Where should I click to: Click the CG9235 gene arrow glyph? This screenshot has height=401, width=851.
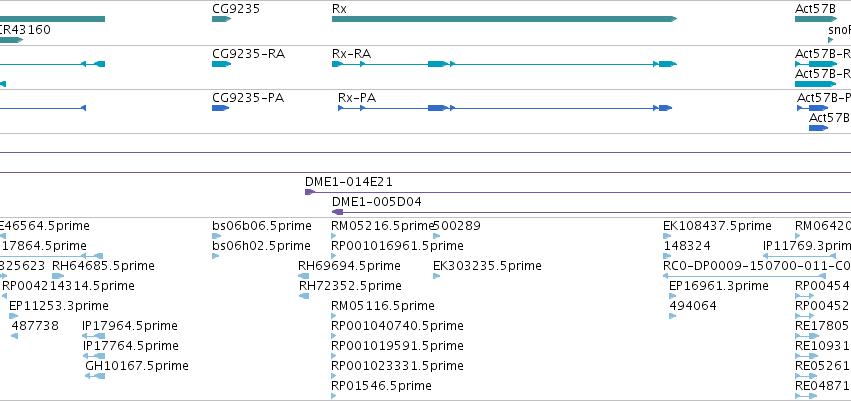pyautogui.click(x=221, y=19)
